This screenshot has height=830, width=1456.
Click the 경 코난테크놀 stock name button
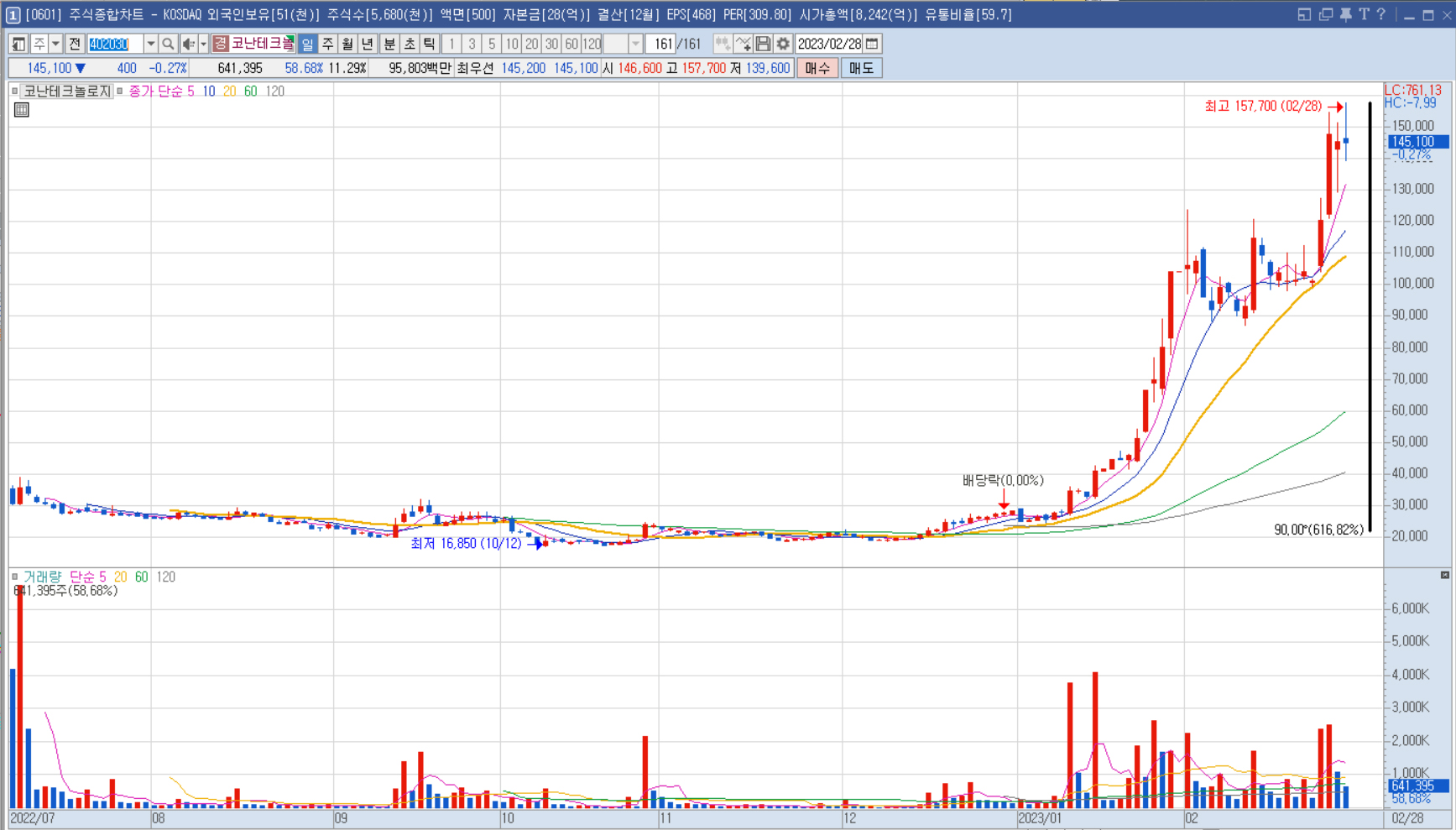tap(253, 44)
